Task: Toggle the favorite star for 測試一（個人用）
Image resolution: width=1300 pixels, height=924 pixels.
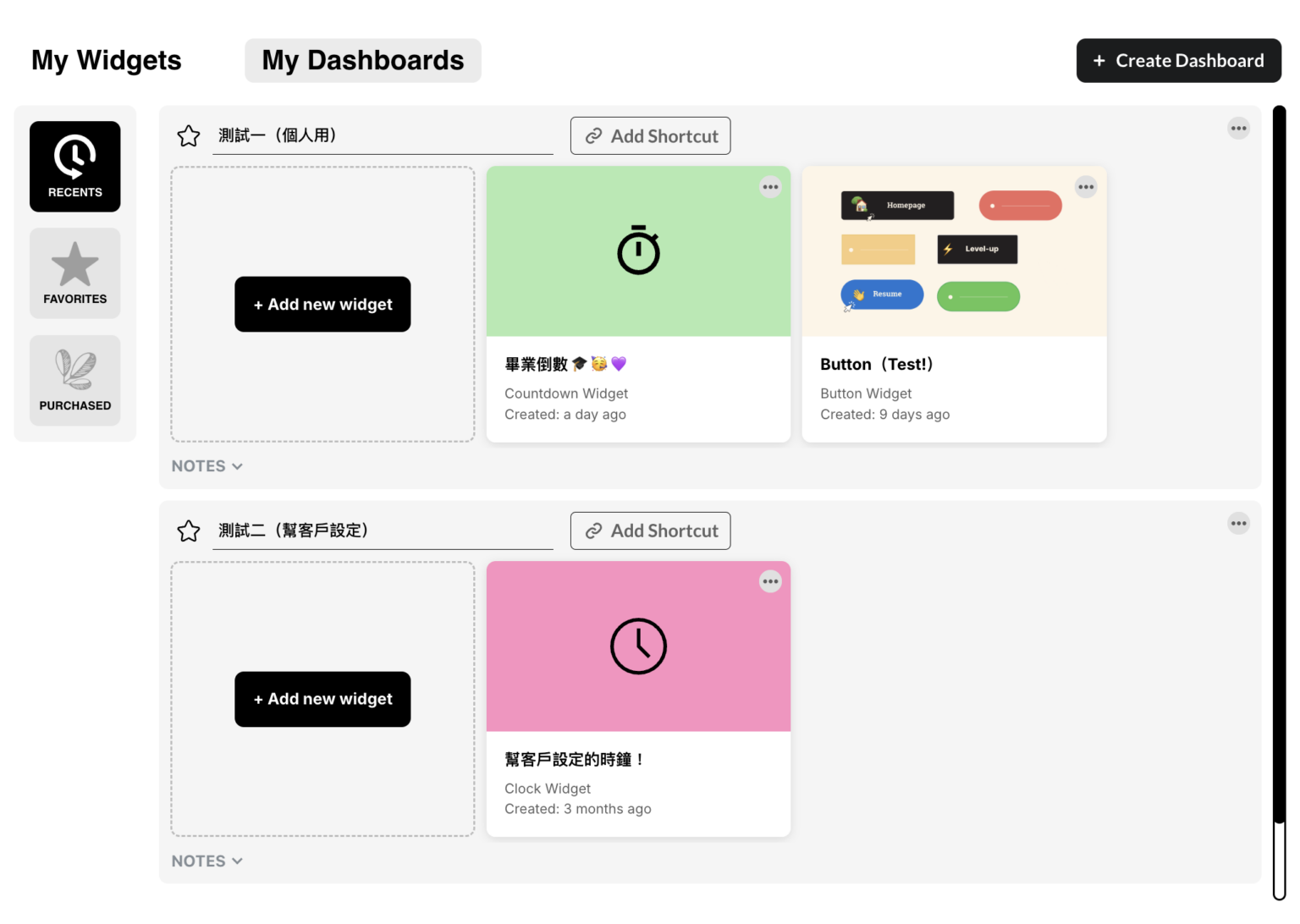Action: [x=188, y=135]
